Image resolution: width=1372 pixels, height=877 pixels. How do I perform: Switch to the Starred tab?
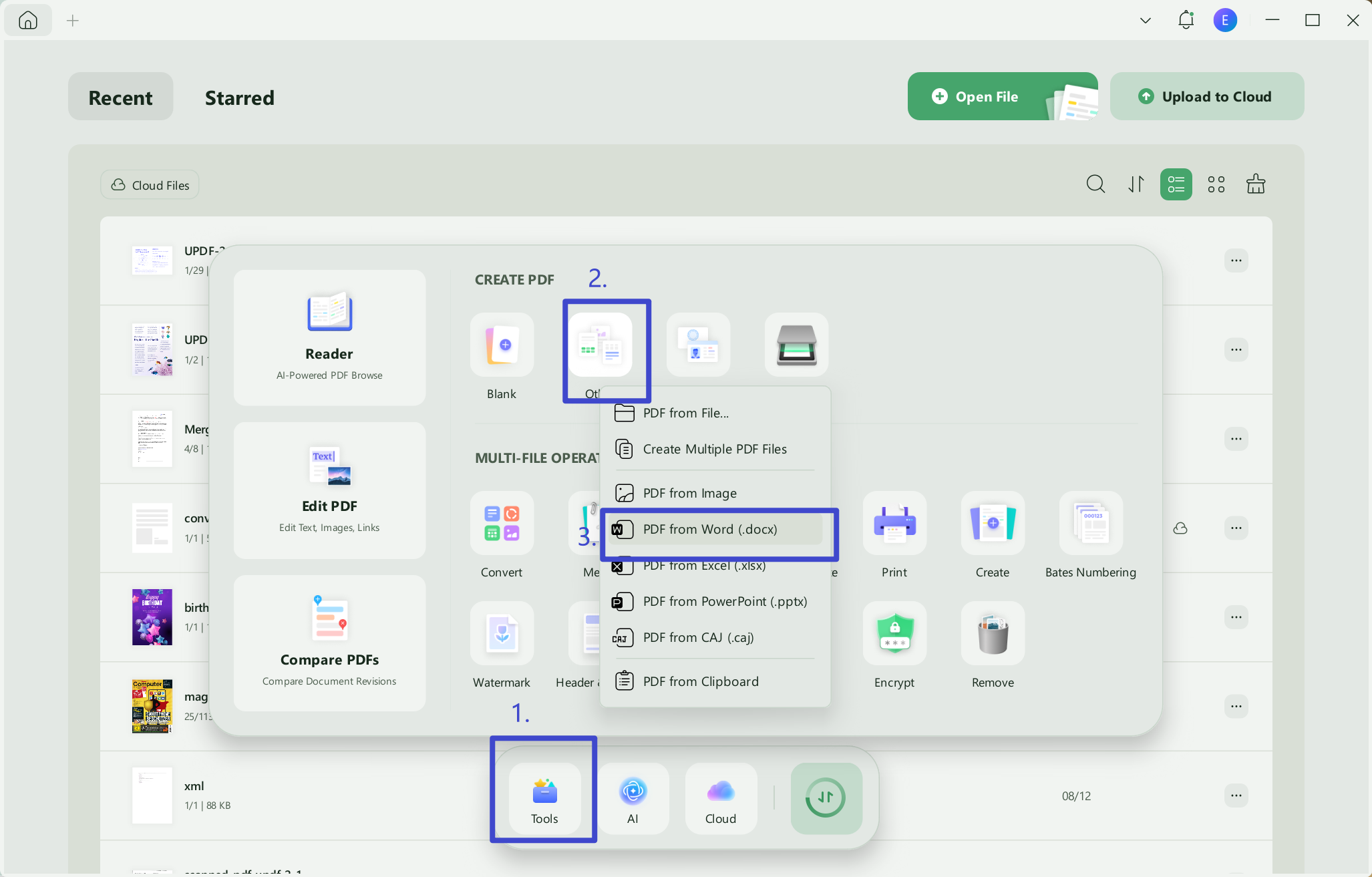click(239, 98)
